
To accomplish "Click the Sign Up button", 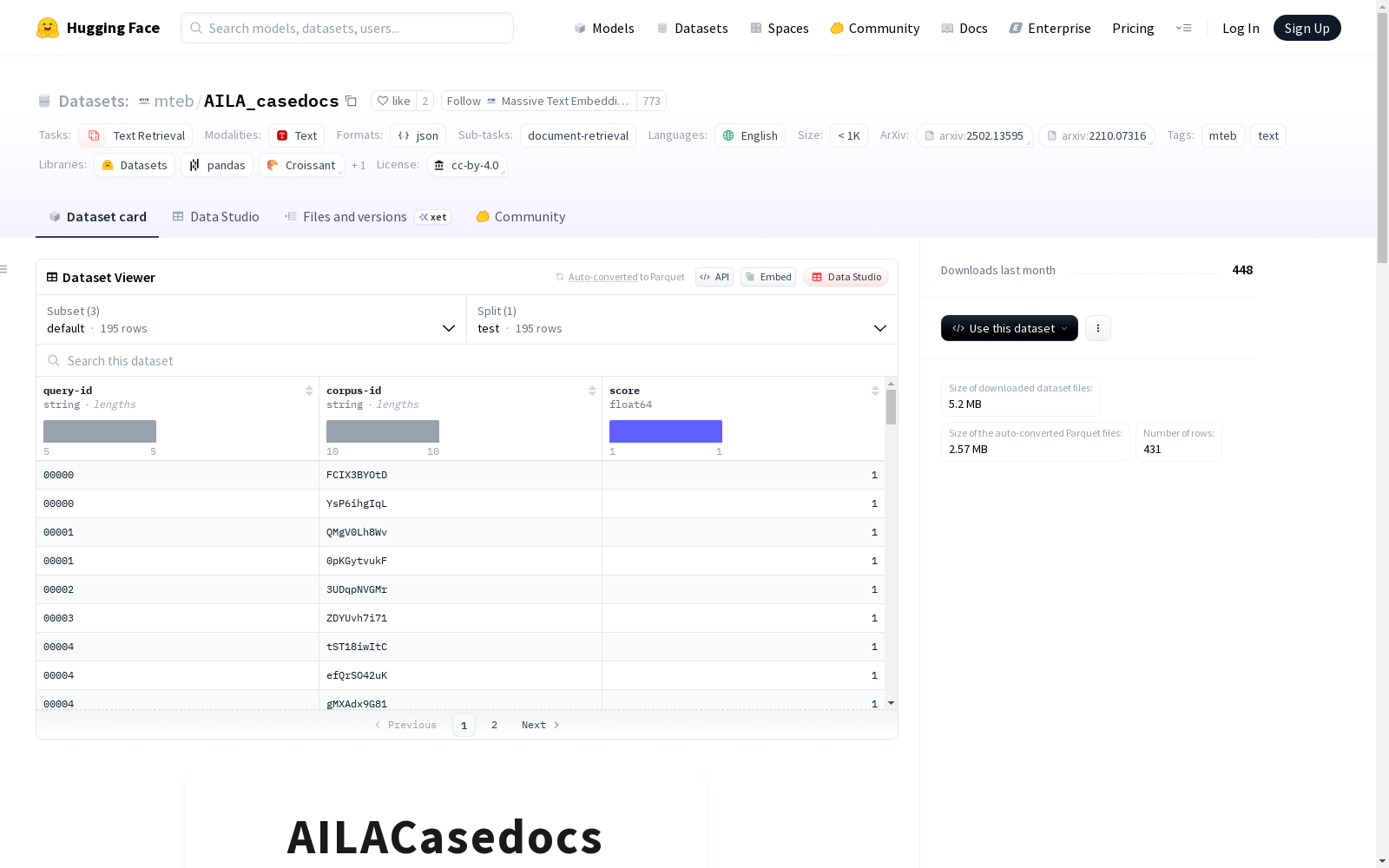I will [1307, 28].
